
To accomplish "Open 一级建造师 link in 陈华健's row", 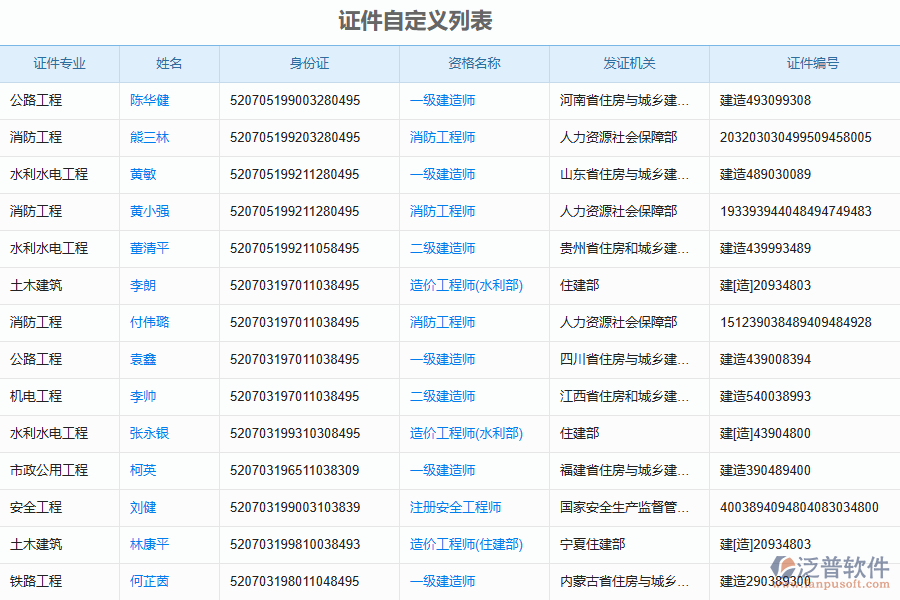I will pyautogui.click(x=442, y=100).
